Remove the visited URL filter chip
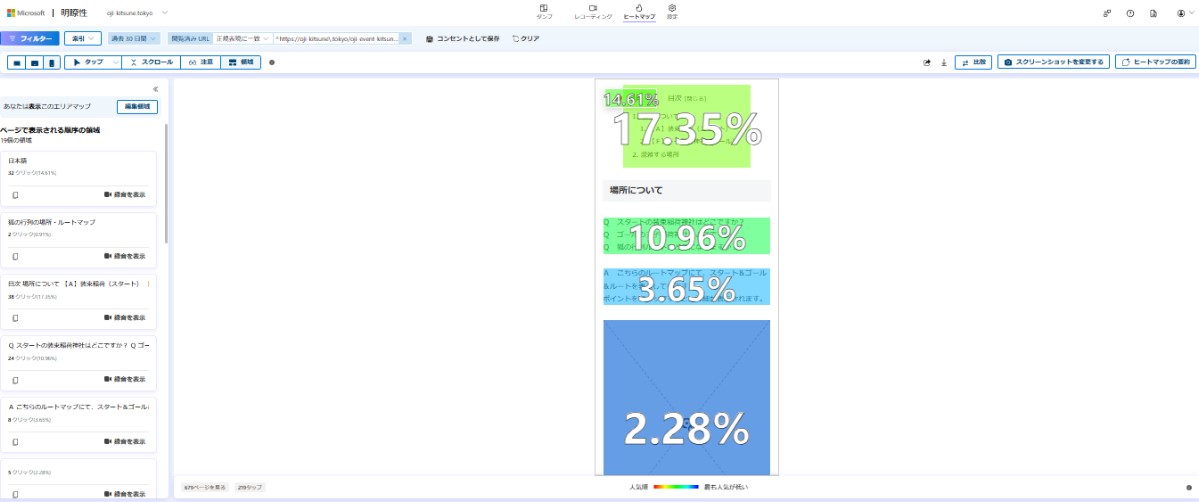The image size is (1199, 502). (x=405, y=38)
